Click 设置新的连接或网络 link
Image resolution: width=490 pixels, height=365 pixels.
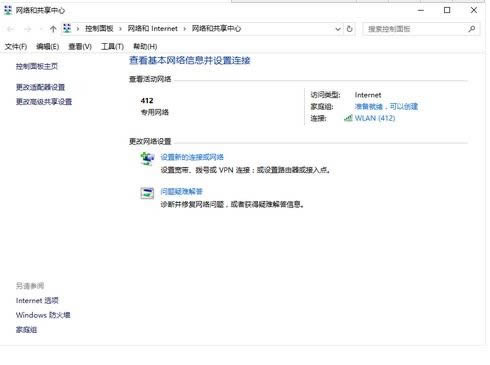tap(192, 157)
